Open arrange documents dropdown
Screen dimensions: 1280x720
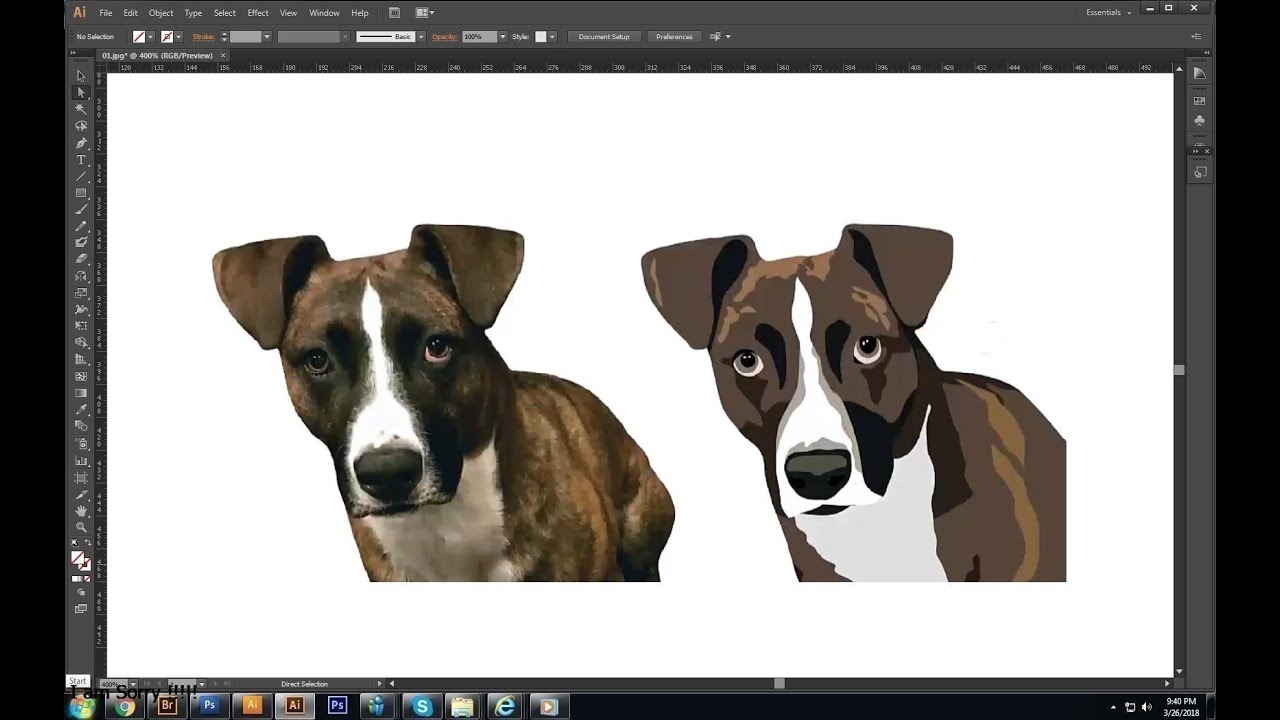[424, 13]
